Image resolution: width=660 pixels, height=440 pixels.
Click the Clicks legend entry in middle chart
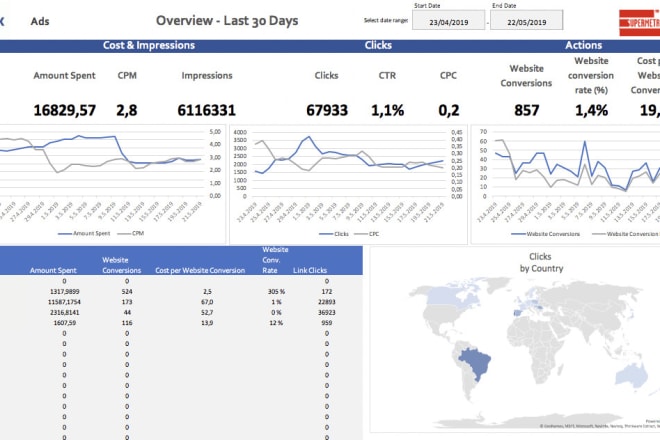(x=334, y=234)
